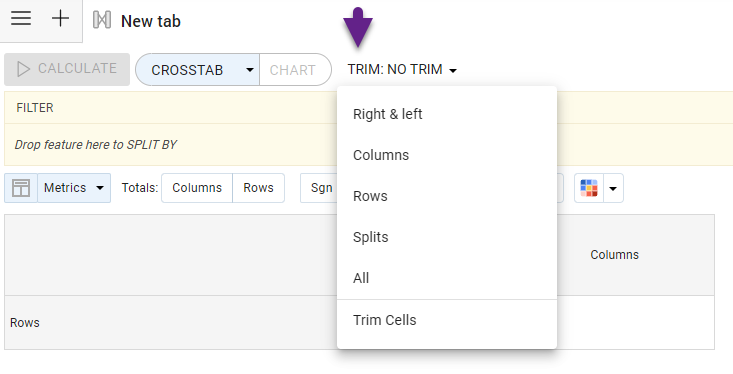Viewport: 733px width, 374px height.
Task: Click the color heatmap grid icon
Action: (x=589, y=188)
